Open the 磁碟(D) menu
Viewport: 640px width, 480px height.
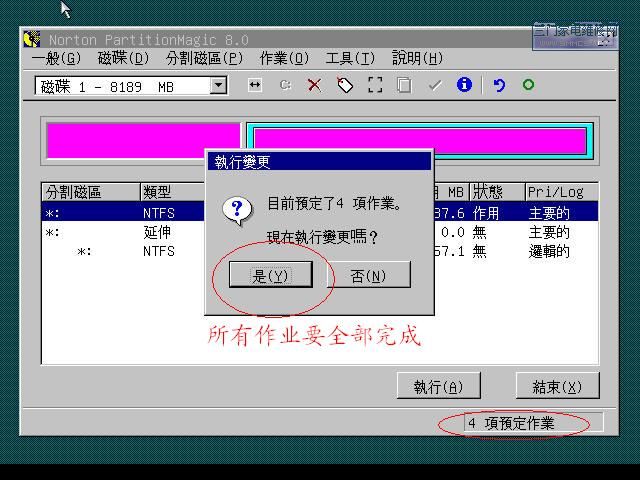[x=123, y=59]
